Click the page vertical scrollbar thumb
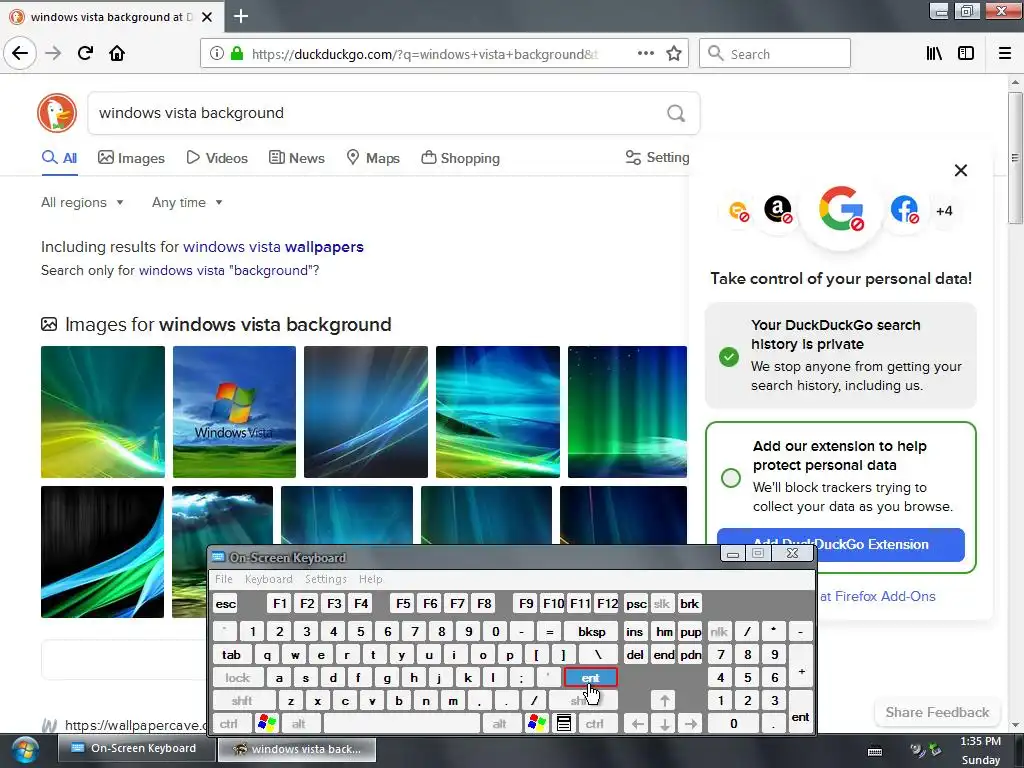The height and width of the screenshot is (768, 1024). pyautogui.click(x=1014, y=158)
